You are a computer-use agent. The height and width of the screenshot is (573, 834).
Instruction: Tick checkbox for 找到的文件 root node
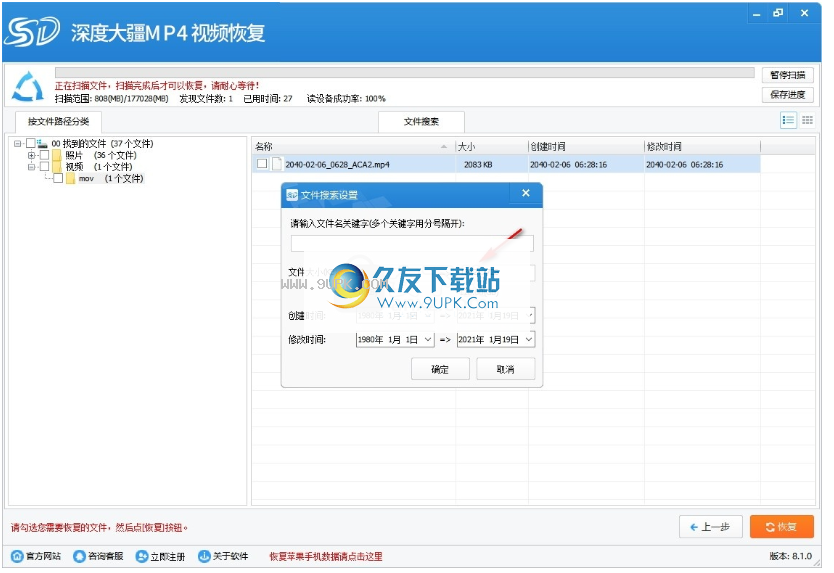[31, 143]
